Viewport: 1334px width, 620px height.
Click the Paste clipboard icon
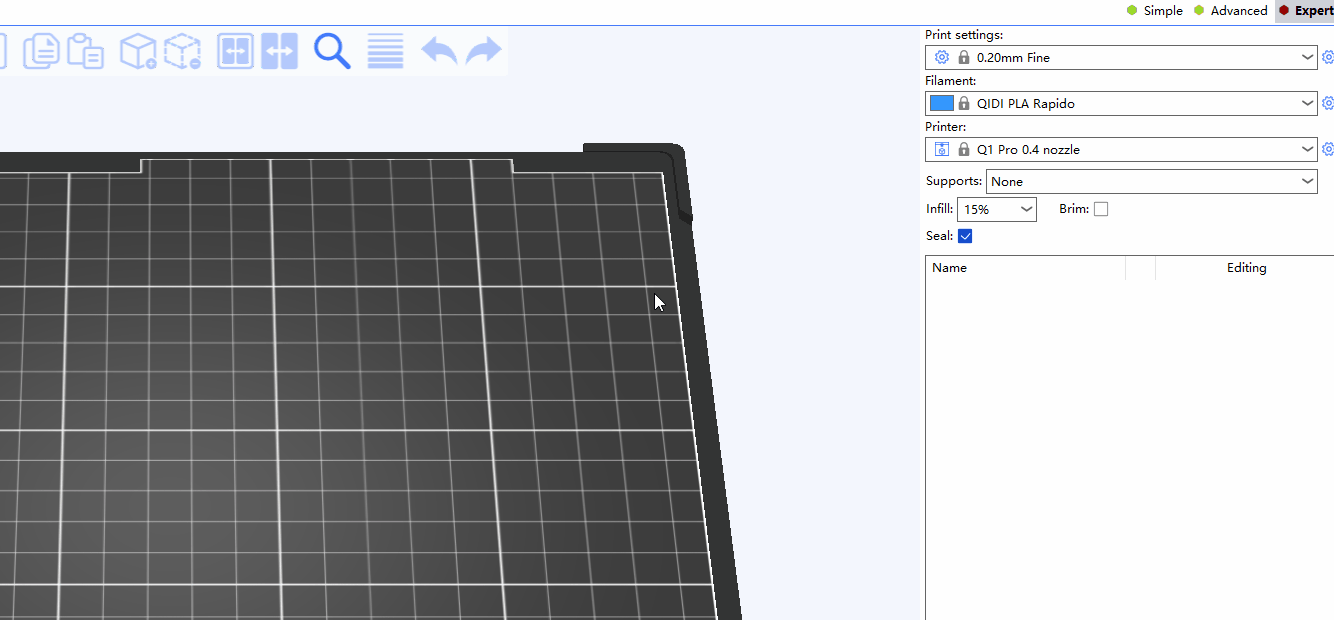(x=86, y=51)
